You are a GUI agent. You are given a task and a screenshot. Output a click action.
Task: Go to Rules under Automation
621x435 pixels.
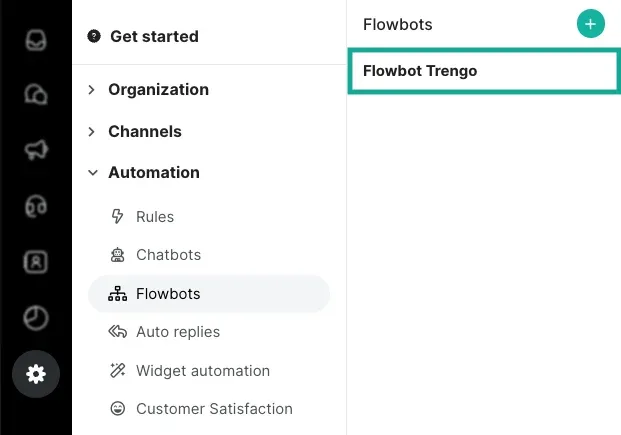click(155, 217)
